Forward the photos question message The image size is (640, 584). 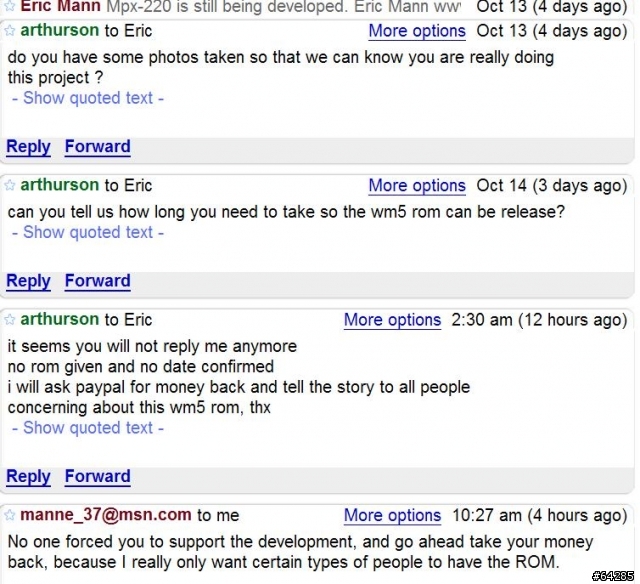(98, 147)
